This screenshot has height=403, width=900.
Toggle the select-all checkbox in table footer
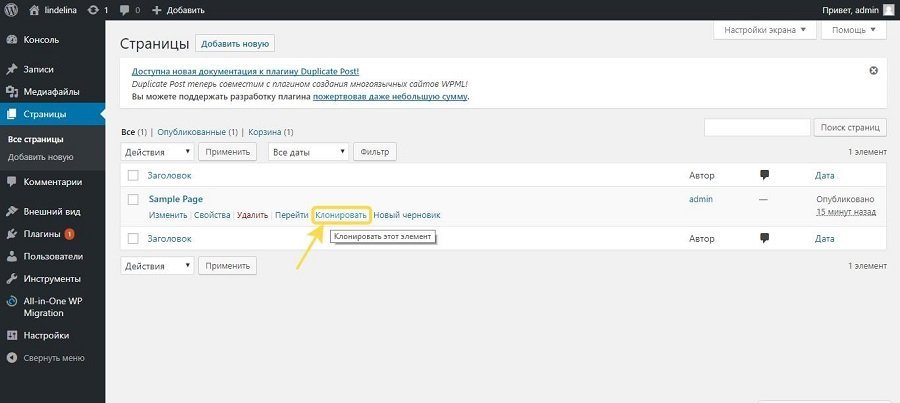tap(133, 238)
